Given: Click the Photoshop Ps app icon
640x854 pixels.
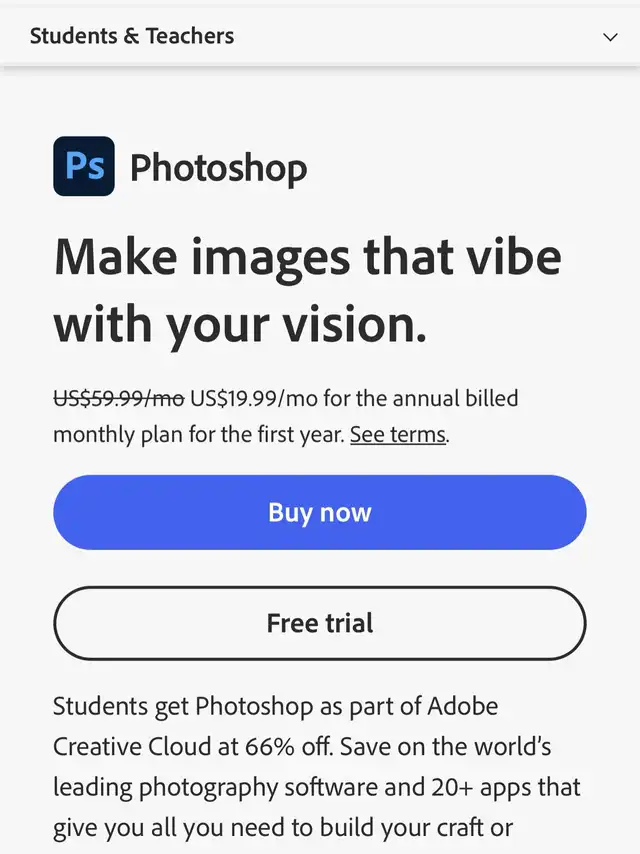Looking at the screenshot, I should tap(84, 166).
